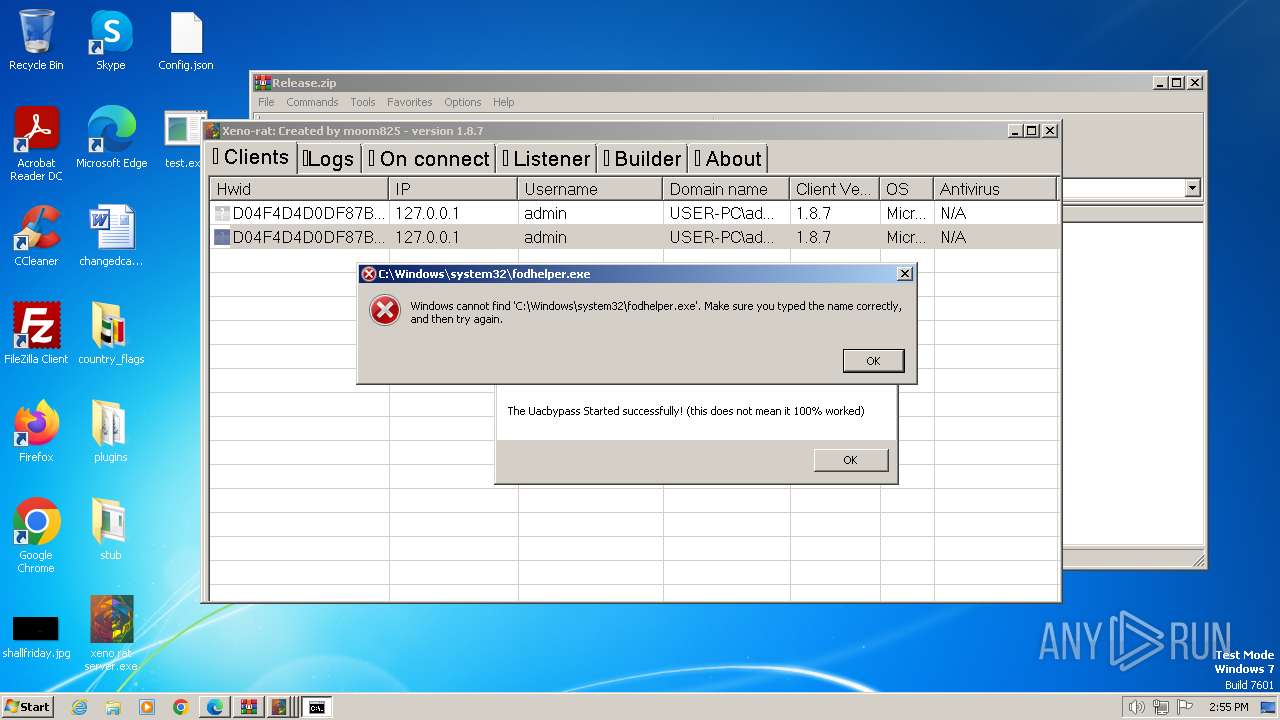Open FileZilla Client desktop shortcut

pyautogui.click(x=36, y=334)
